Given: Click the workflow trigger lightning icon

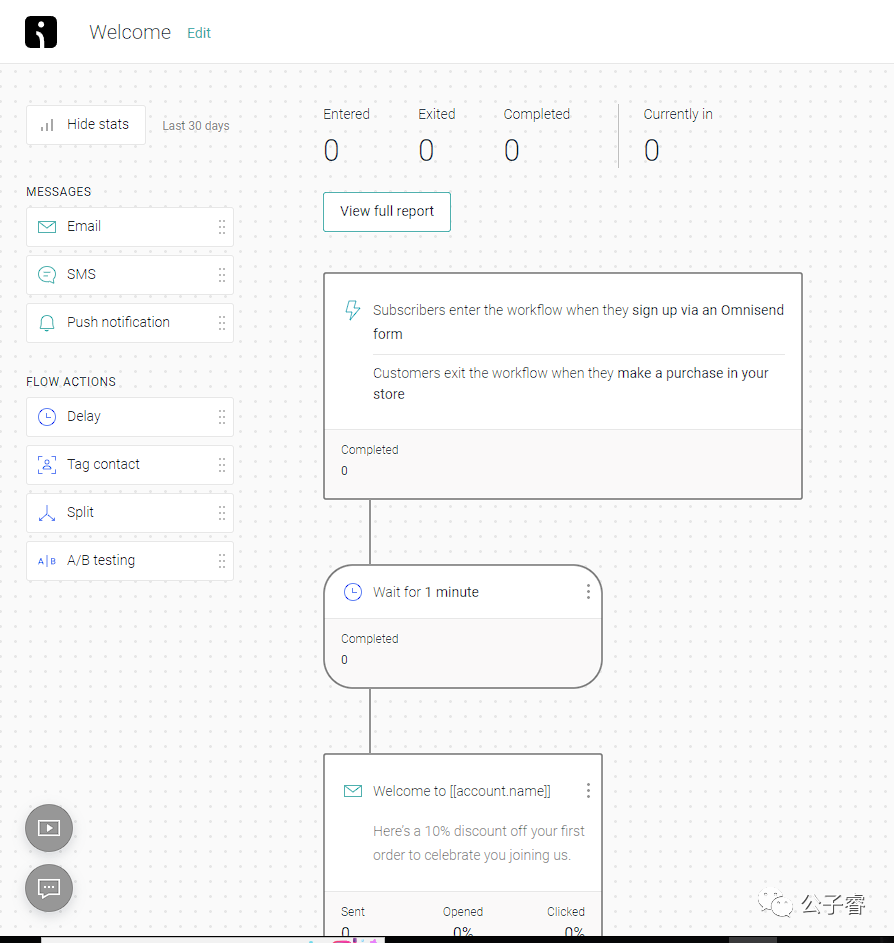Looking at the screenshot, I should point(352,310).
